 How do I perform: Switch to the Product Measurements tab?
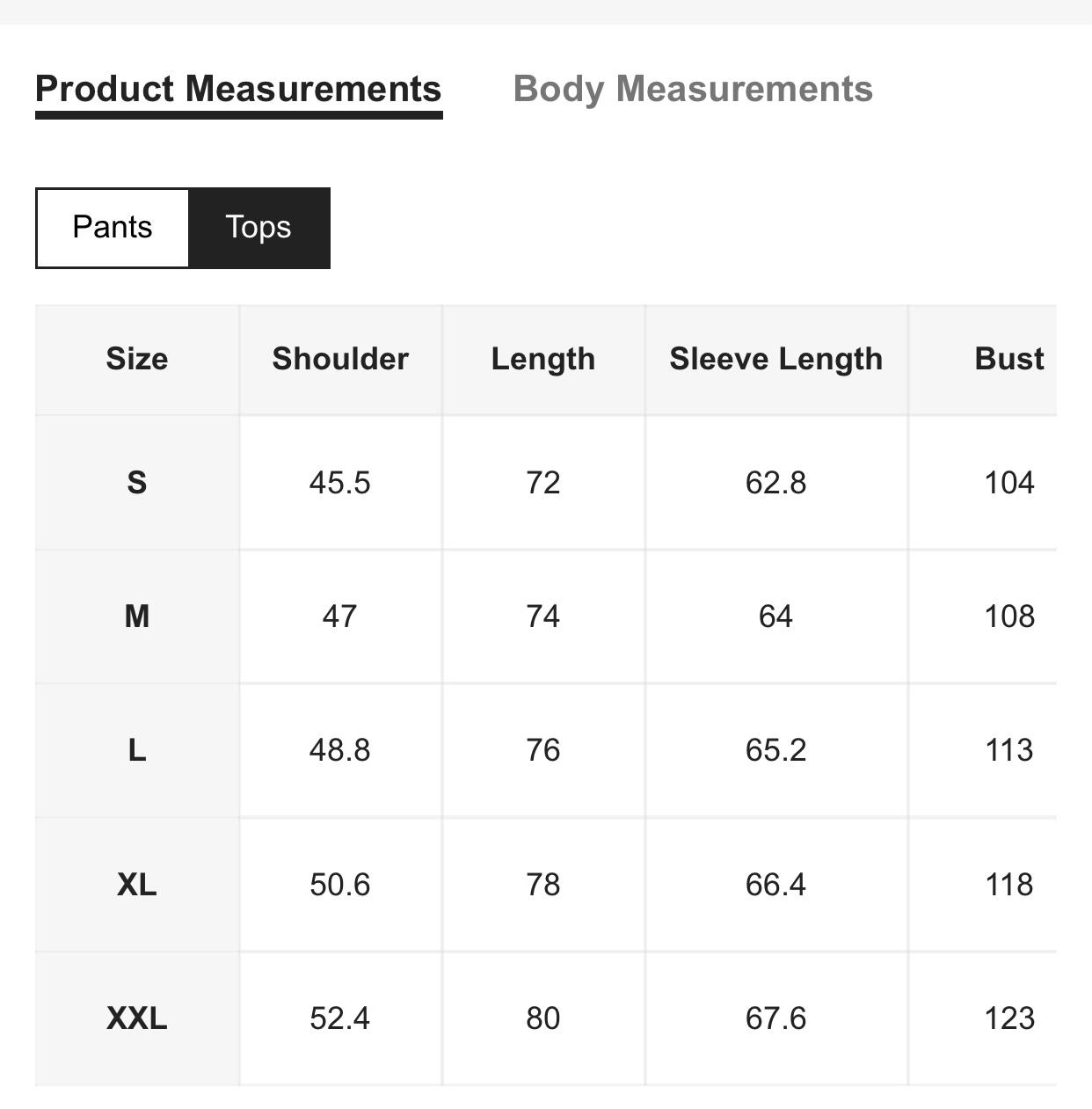238,90
